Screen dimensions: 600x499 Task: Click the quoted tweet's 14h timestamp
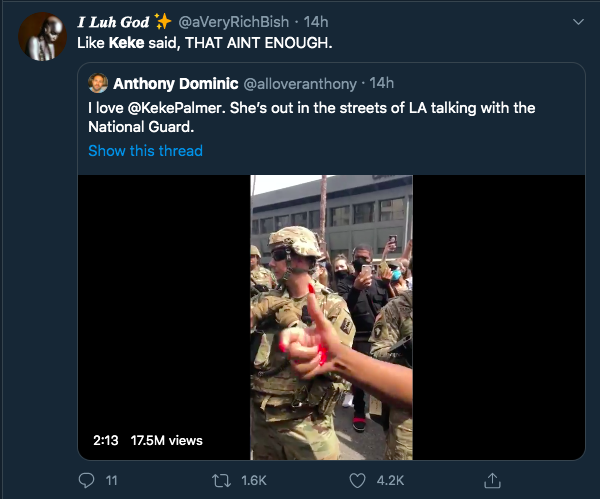[x=382, y=83]
